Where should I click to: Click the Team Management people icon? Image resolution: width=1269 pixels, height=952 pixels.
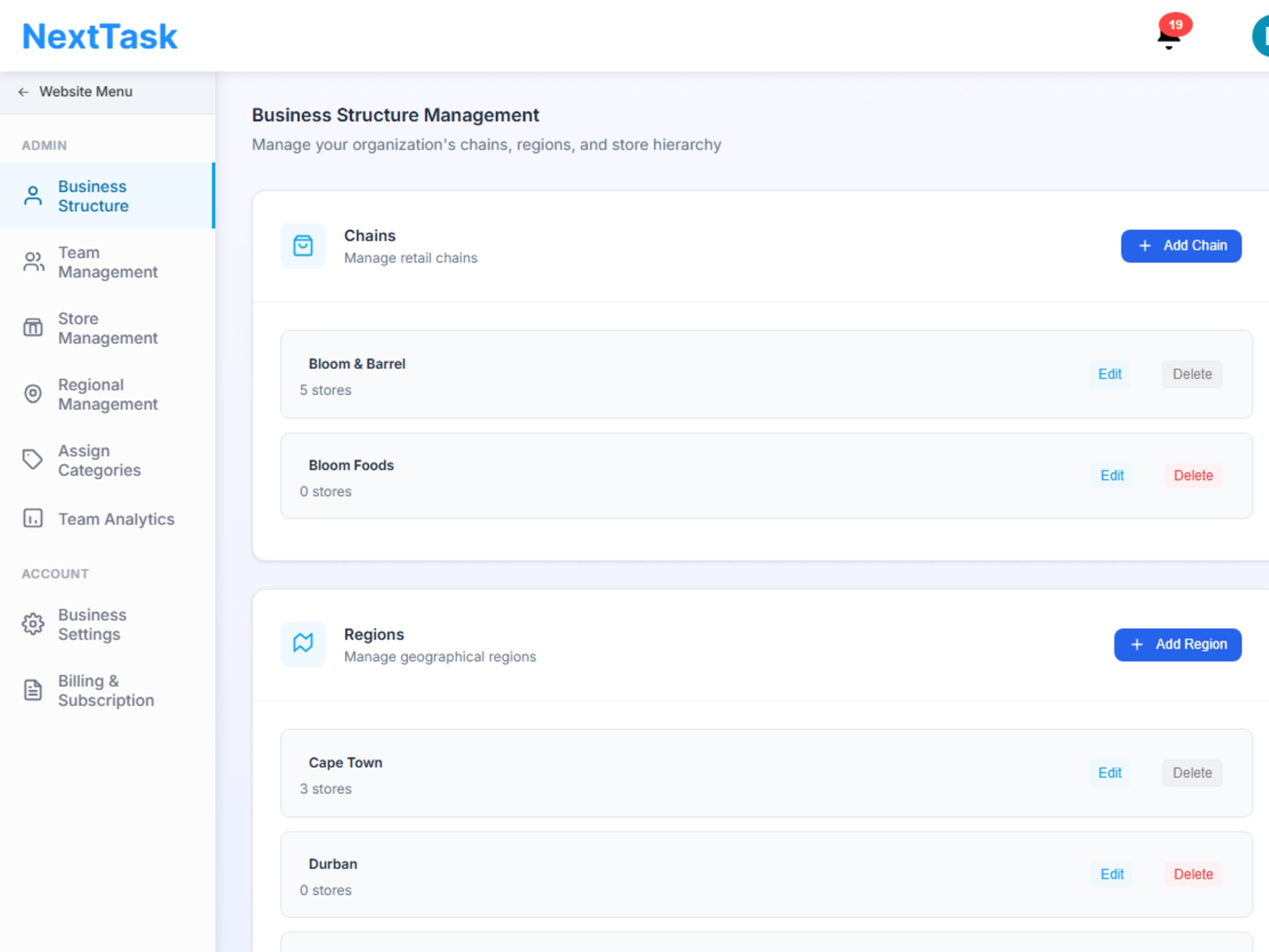33,262
